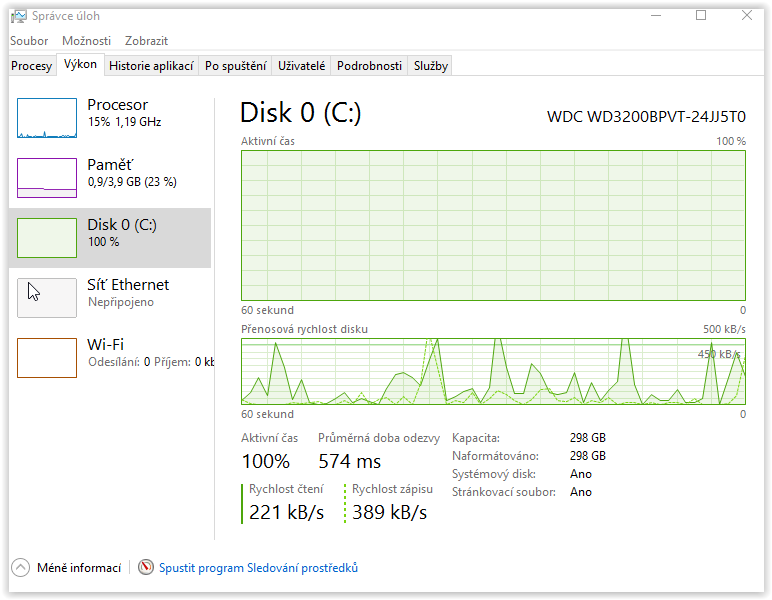Select the Síť Ethernet thumbnail
Viewport: 772px width, 600px height.
[47, 298]
